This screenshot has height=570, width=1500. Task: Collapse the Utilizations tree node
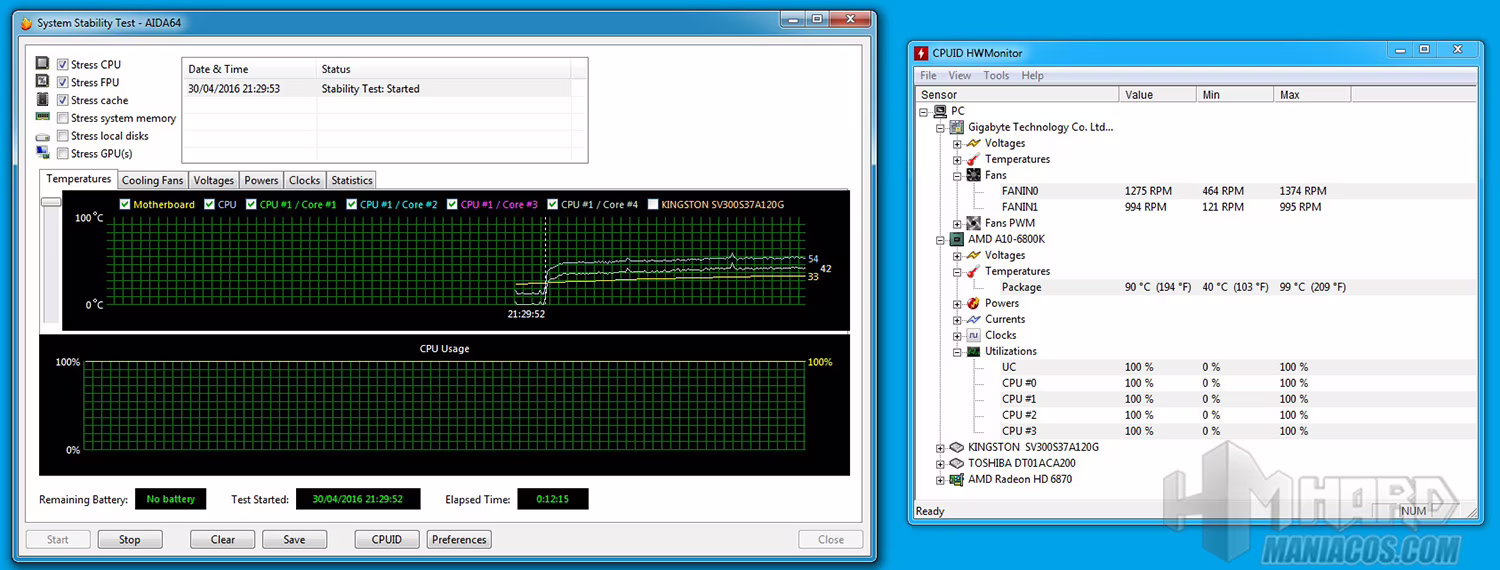pyautogui.click(x=957, y=352)
